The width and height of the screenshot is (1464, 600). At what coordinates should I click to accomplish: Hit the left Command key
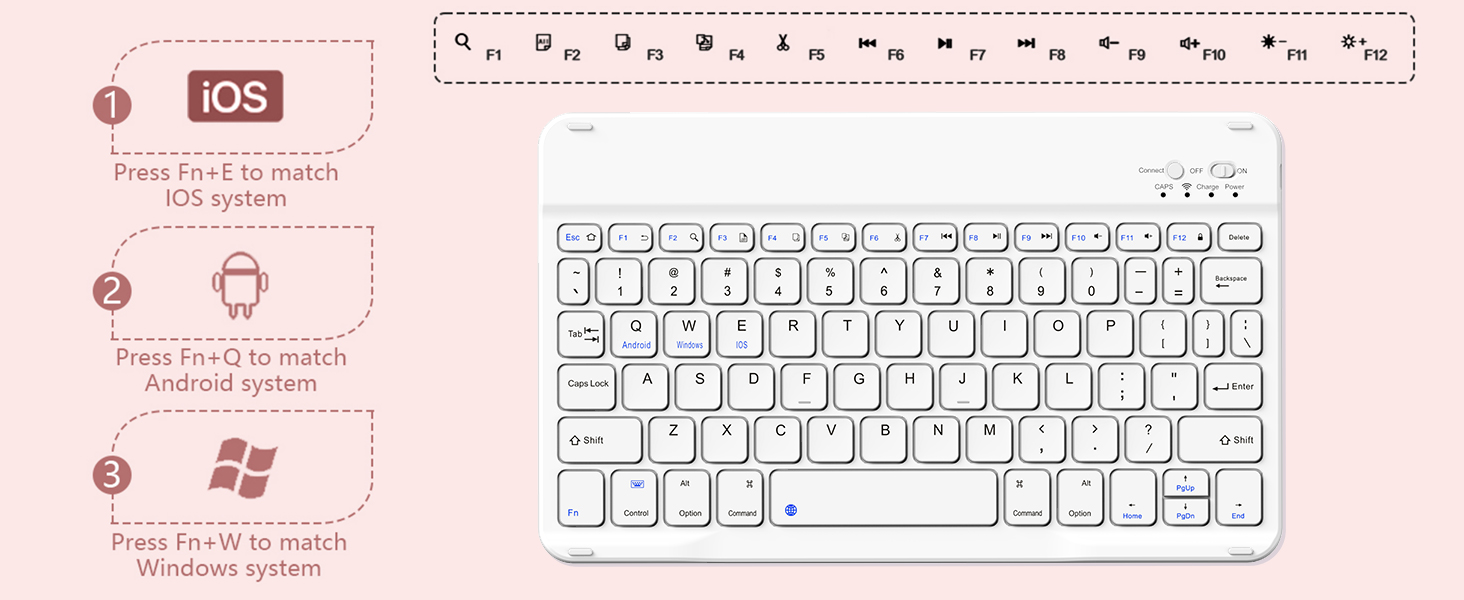tap(741, 497)
